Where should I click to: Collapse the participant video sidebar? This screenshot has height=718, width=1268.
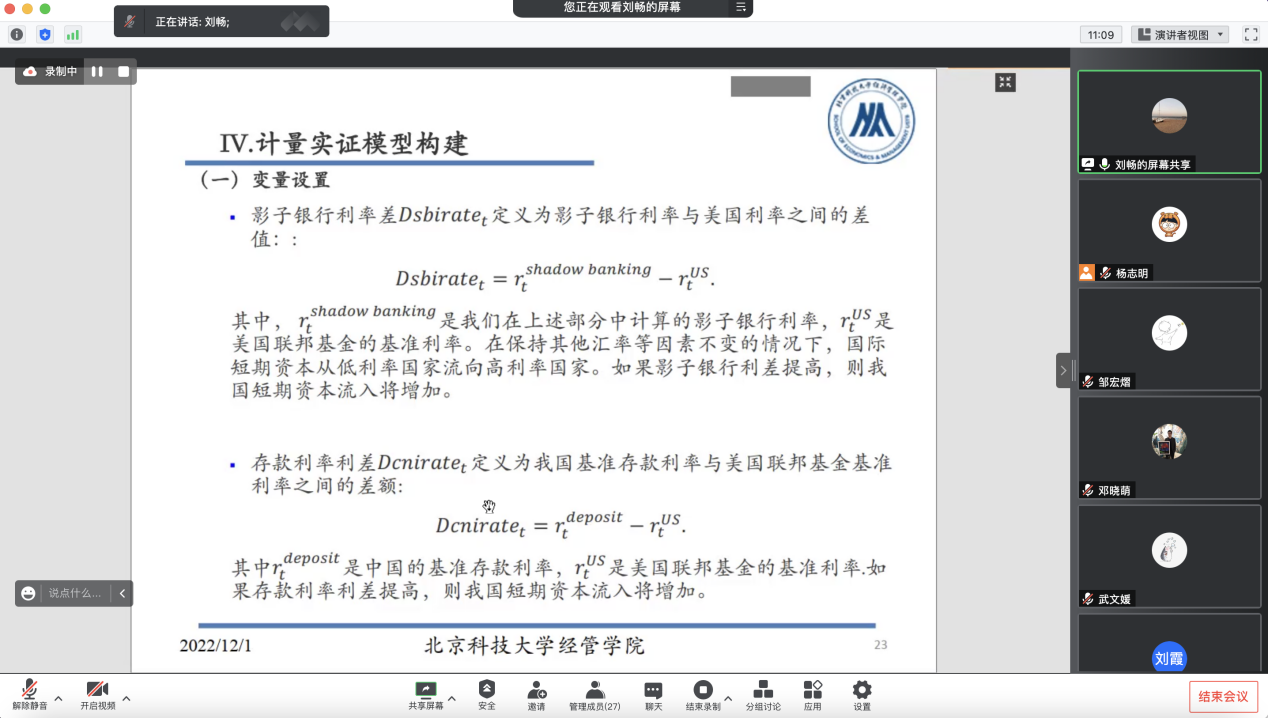[x=1063, y=370]
